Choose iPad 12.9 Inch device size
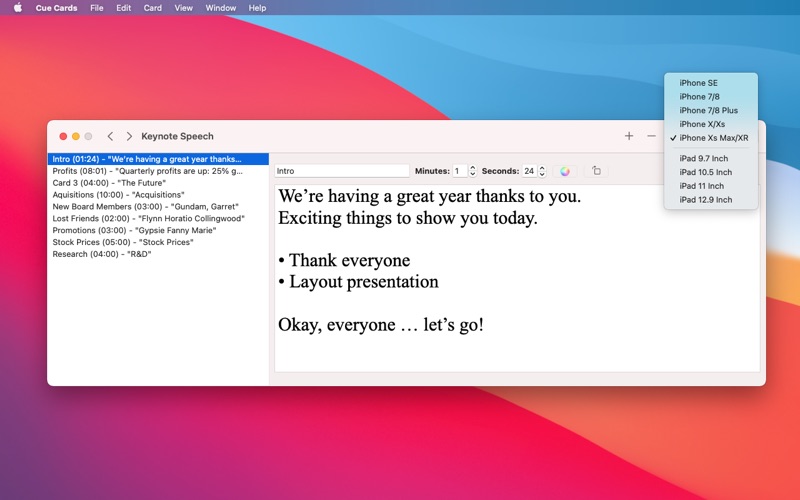800x500 pixels. (711, 199)
